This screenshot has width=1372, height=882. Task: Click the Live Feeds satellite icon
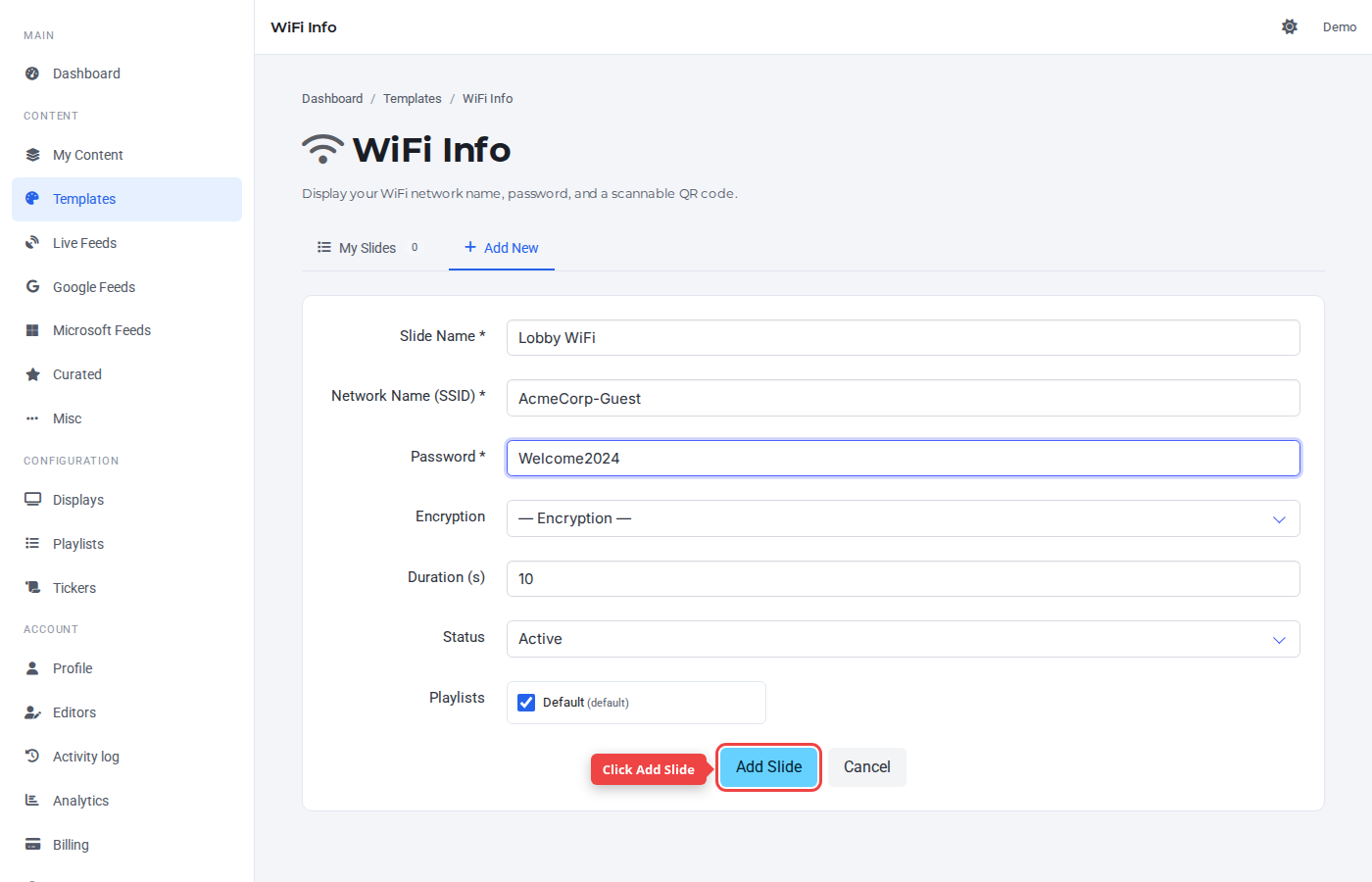(x=32, y=243)
